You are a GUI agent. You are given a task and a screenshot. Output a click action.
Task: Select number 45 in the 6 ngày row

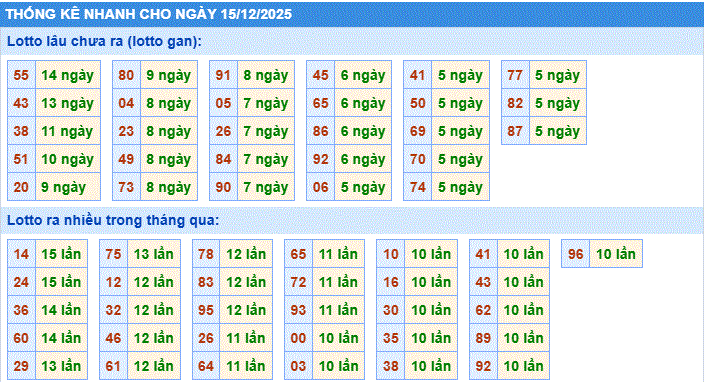coord(321,75)
